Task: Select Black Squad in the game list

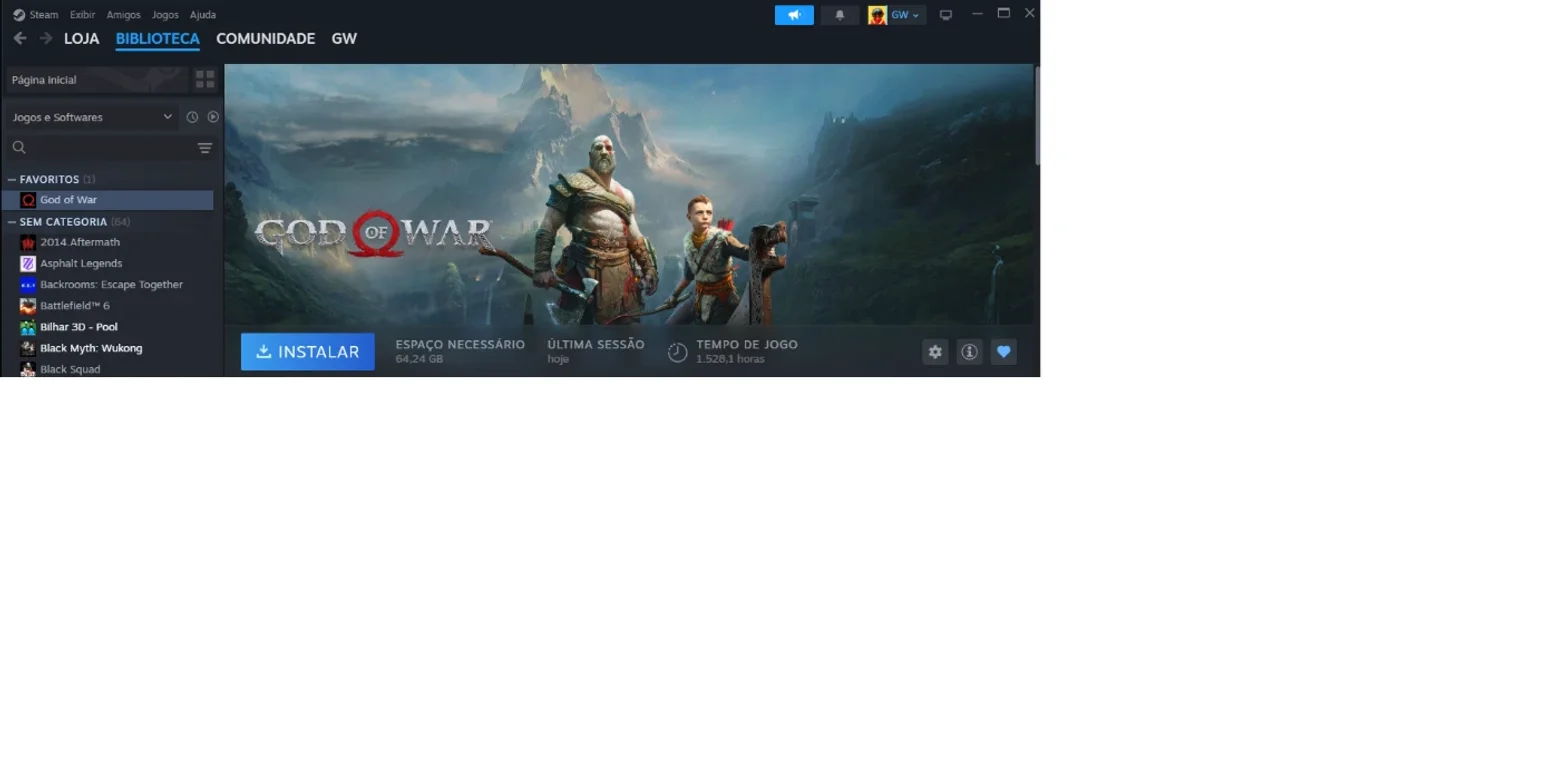Action: coord(108,369)
